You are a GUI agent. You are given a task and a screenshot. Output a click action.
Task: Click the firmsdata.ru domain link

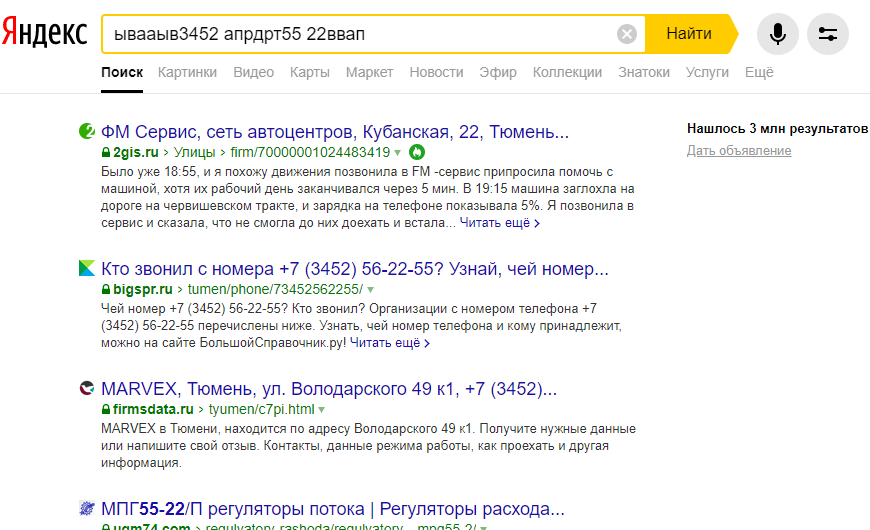coord(153,409)
